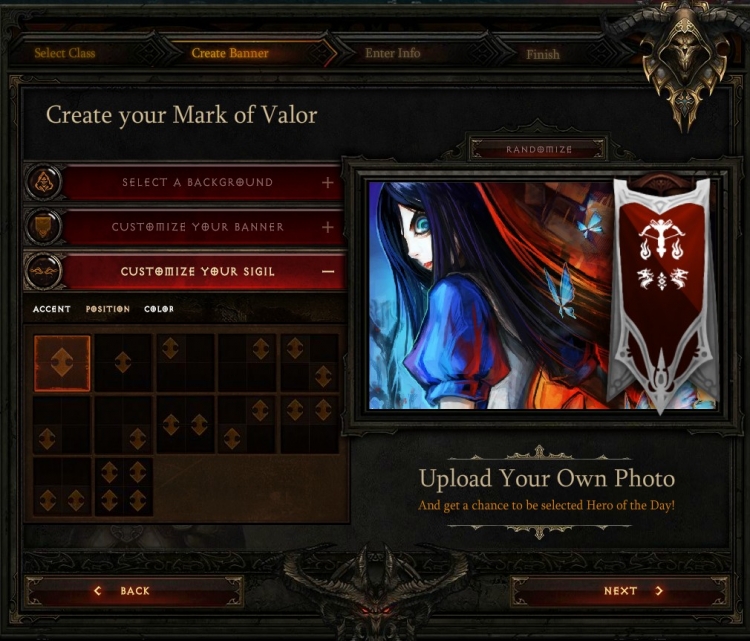Expand Customize Your Banner plus sign
This screenshot has height=641, width=750.
click(328, 227)
